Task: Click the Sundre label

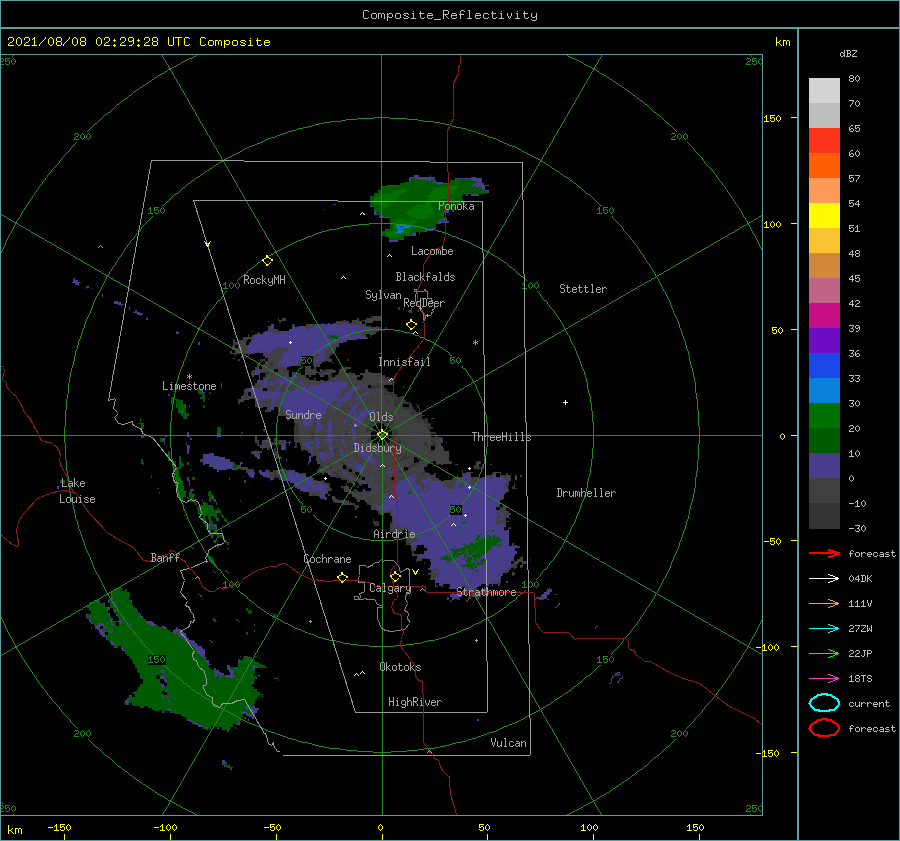Action: coord(303,414)
